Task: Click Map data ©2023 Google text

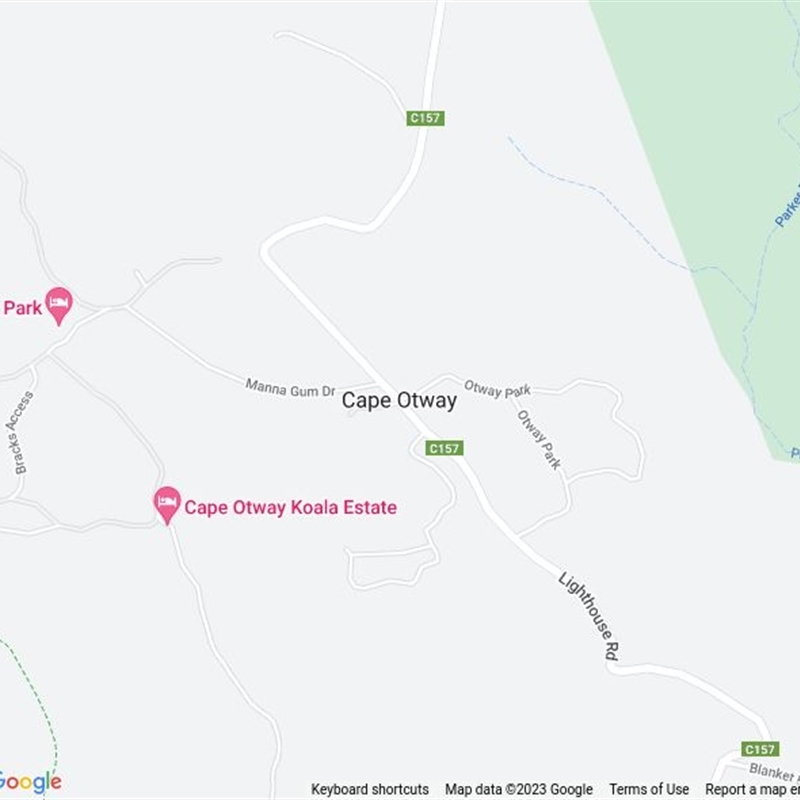Action: [519, 789]
